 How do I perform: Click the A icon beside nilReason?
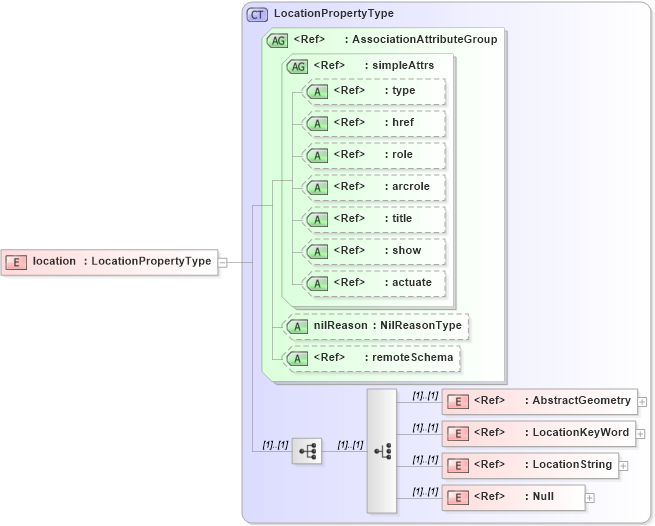[297, 327]
